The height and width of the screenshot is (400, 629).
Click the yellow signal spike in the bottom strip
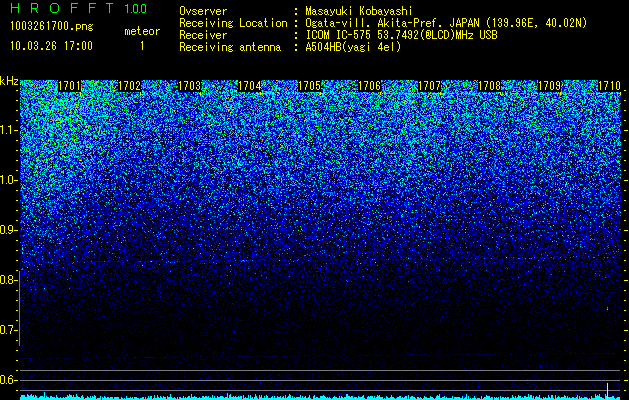[607, 389]
